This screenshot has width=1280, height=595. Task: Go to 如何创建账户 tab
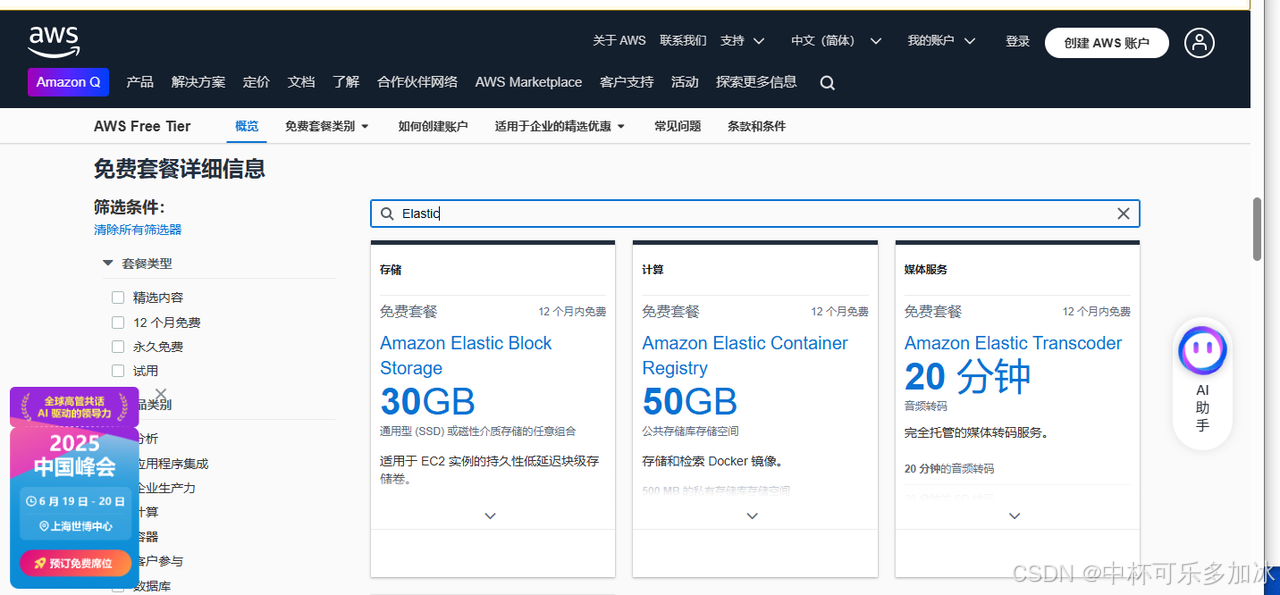pyautogui.click(x=433, y=126)
